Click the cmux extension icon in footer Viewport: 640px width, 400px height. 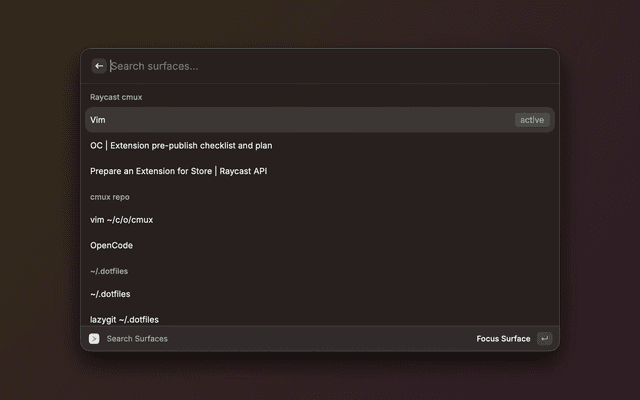coord(94,339)
